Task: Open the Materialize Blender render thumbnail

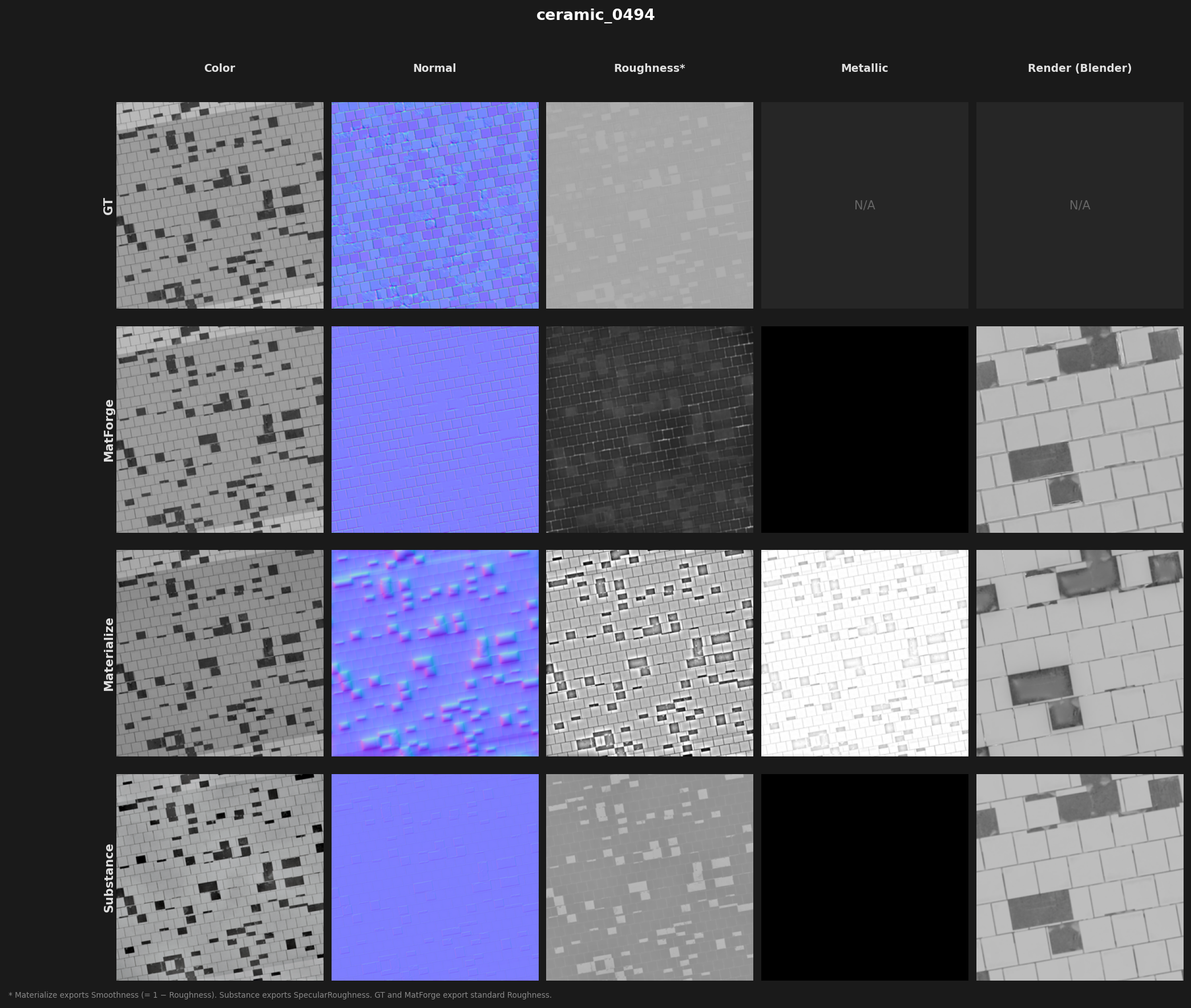Action: pyautogui.click(x=1080, y=653)
